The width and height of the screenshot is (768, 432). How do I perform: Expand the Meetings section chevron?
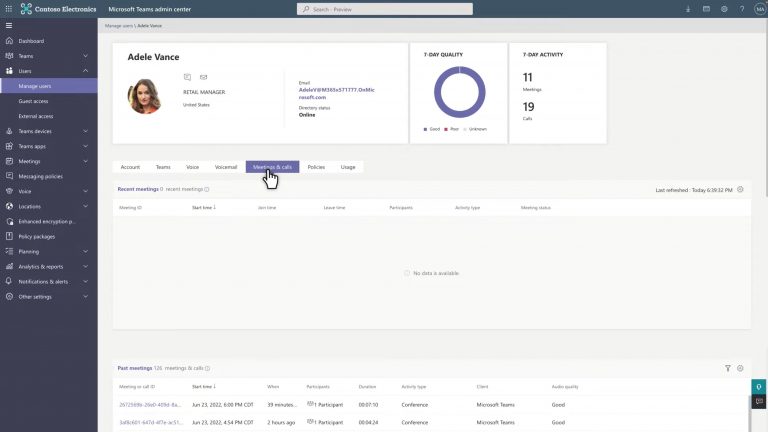(86, 161)
